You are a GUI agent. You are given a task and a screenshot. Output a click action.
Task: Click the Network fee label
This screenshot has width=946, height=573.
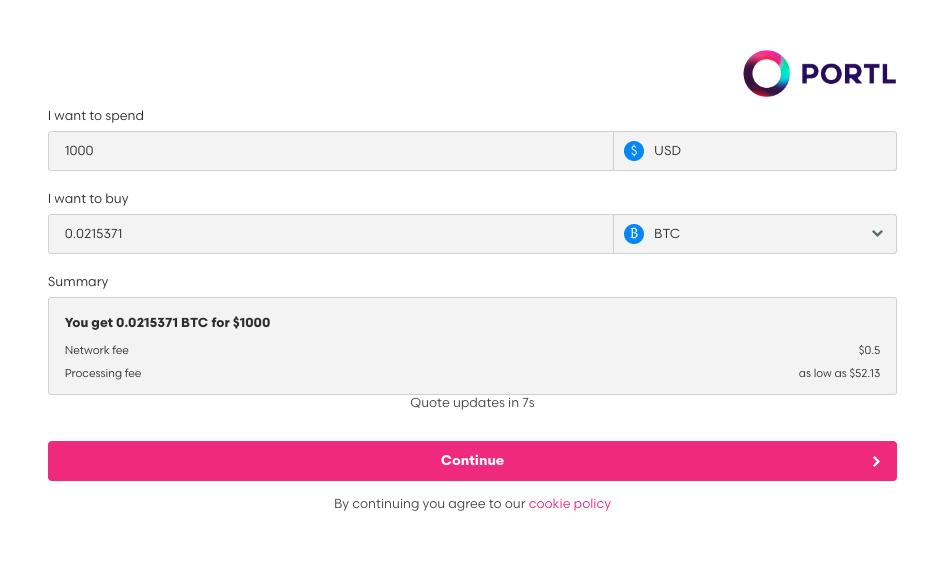97,350
